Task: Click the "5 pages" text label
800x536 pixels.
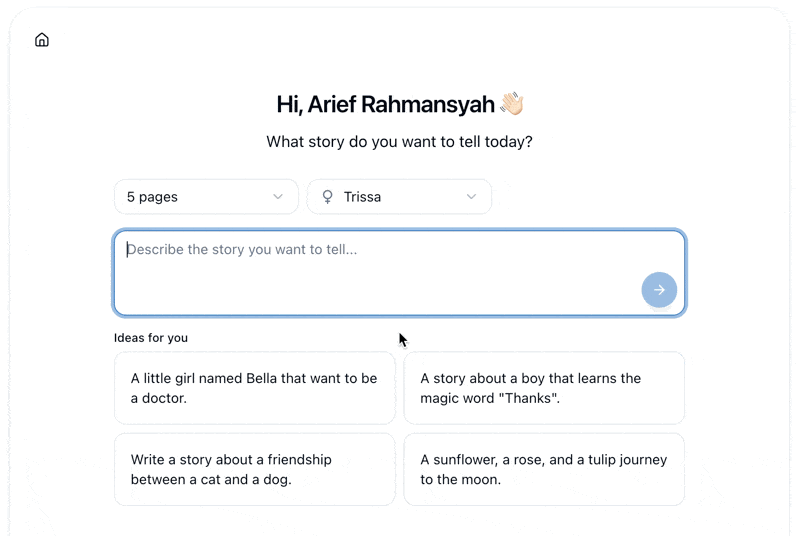Action: click(x=152, y=197)
